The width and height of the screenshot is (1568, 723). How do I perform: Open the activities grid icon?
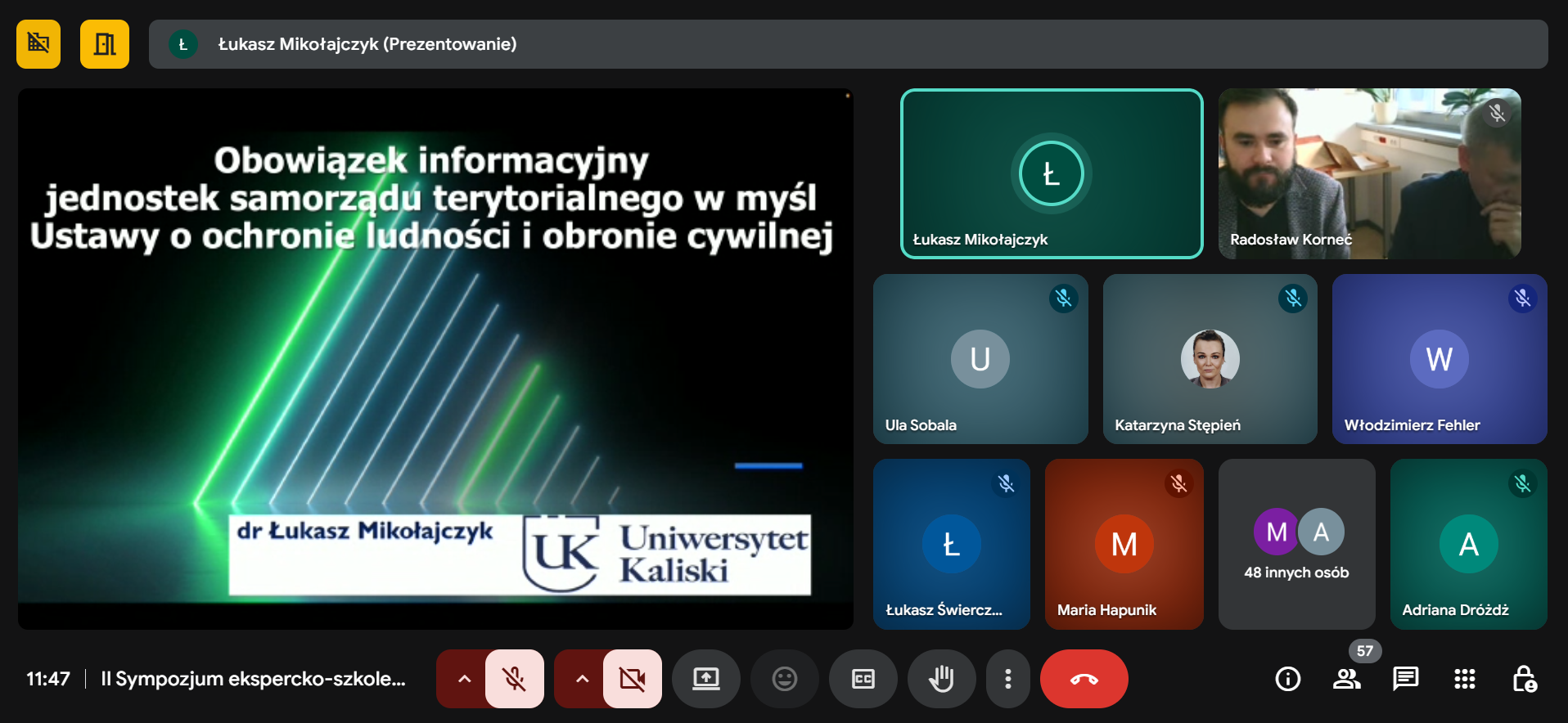point(1464,679)
